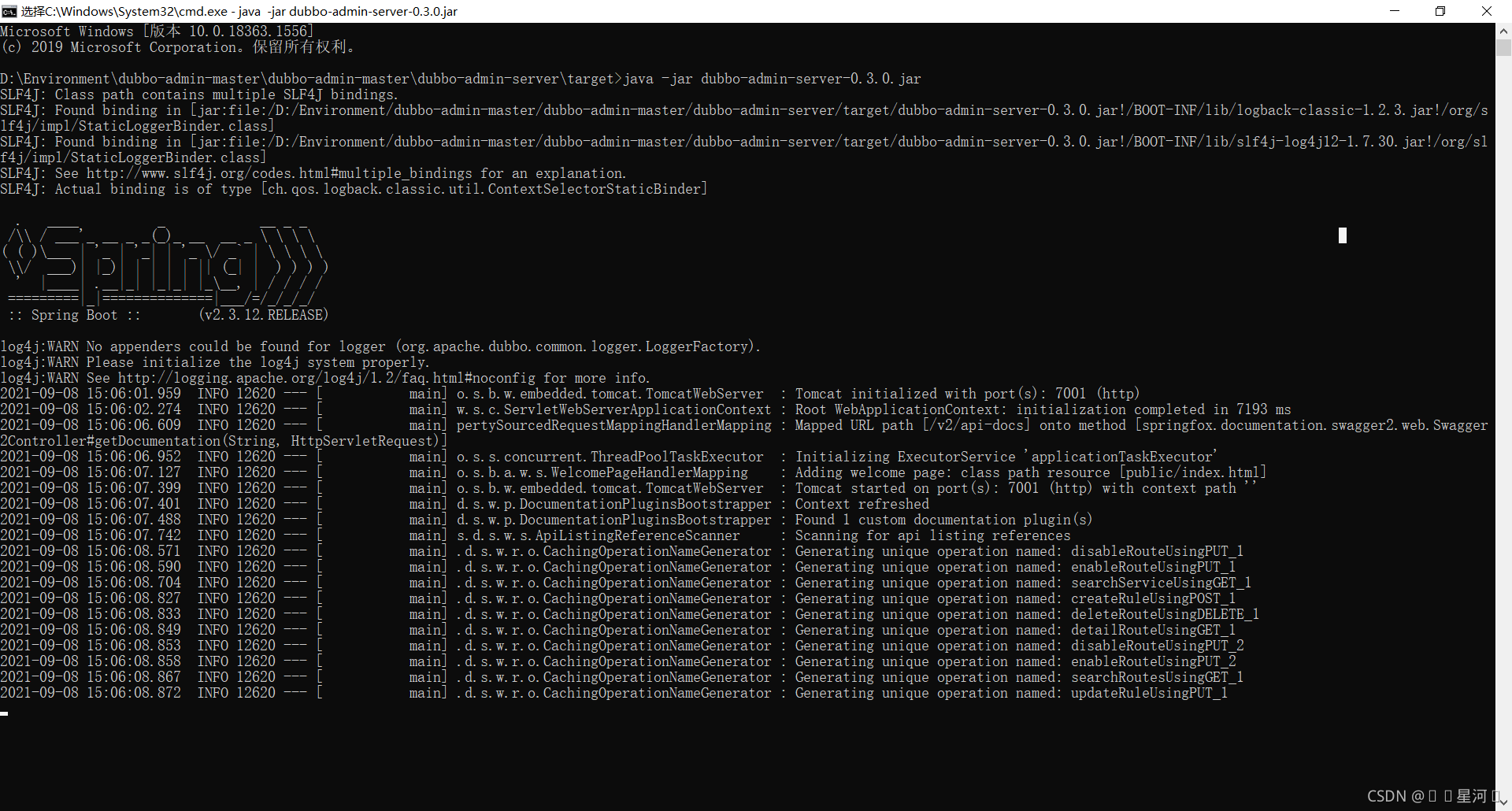Click 'Scanning for api listing references' message

[933, 535]
